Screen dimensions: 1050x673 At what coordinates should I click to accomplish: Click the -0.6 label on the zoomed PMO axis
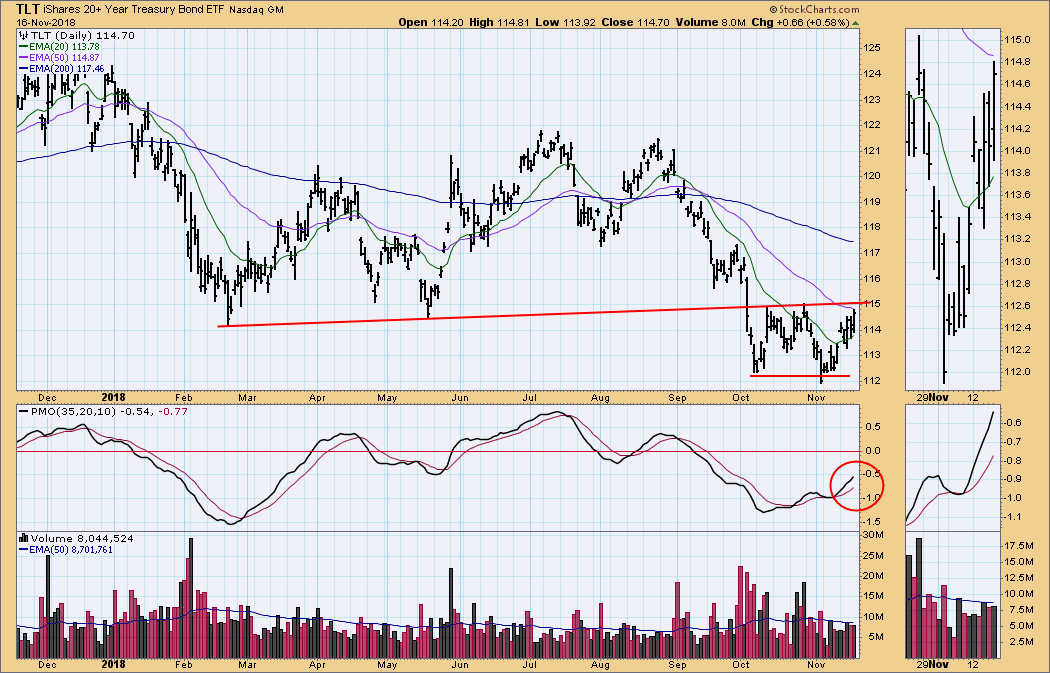[x=1012, y=423]
